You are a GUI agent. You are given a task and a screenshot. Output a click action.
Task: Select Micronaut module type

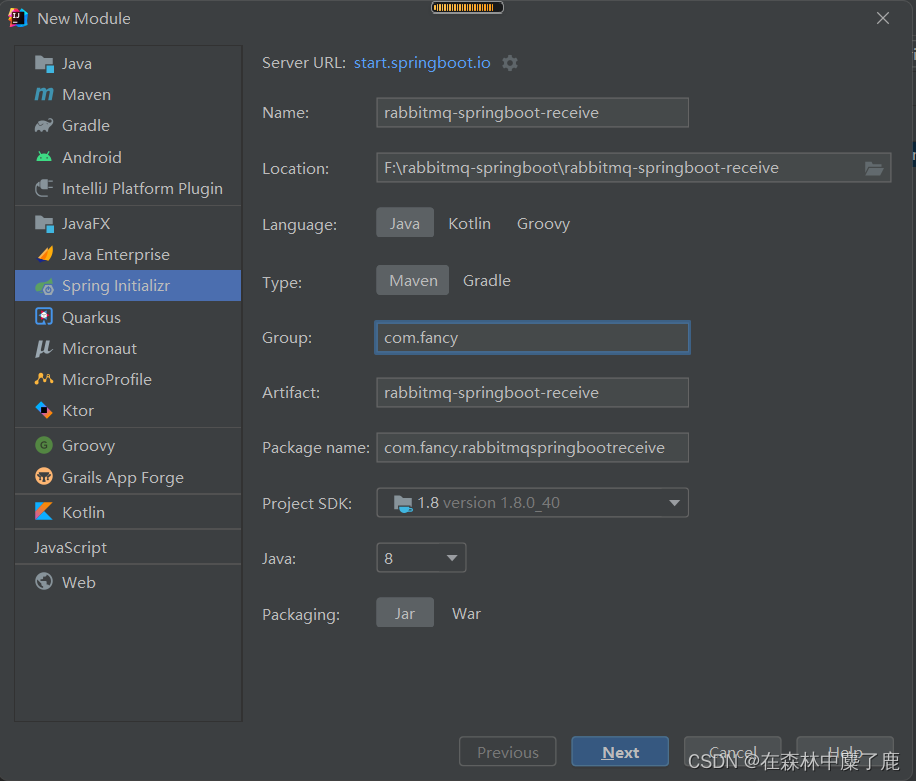click(x=128, y=349)
